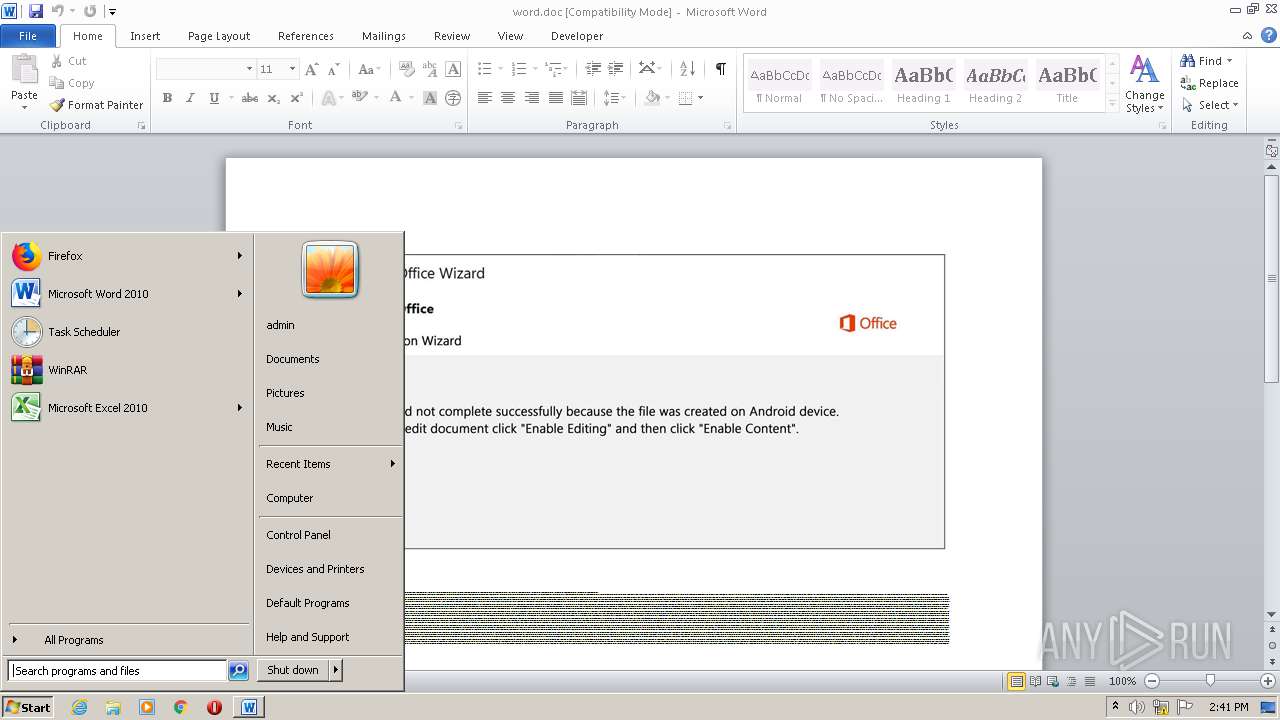
Task: Click Replace in Editing group
Action: (1210, 83)
